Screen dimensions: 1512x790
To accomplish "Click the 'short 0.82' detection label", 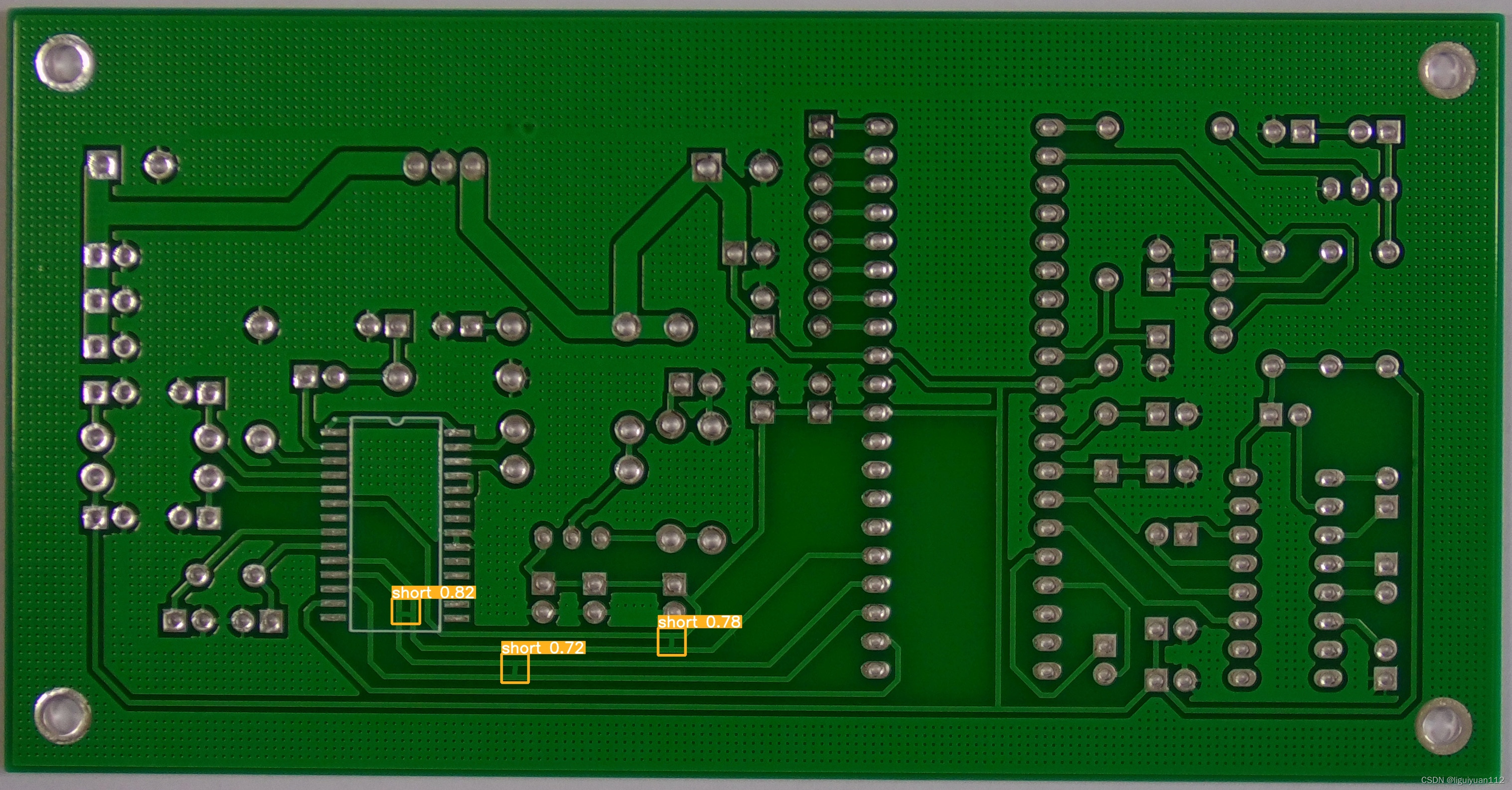I will coord(433,592).
